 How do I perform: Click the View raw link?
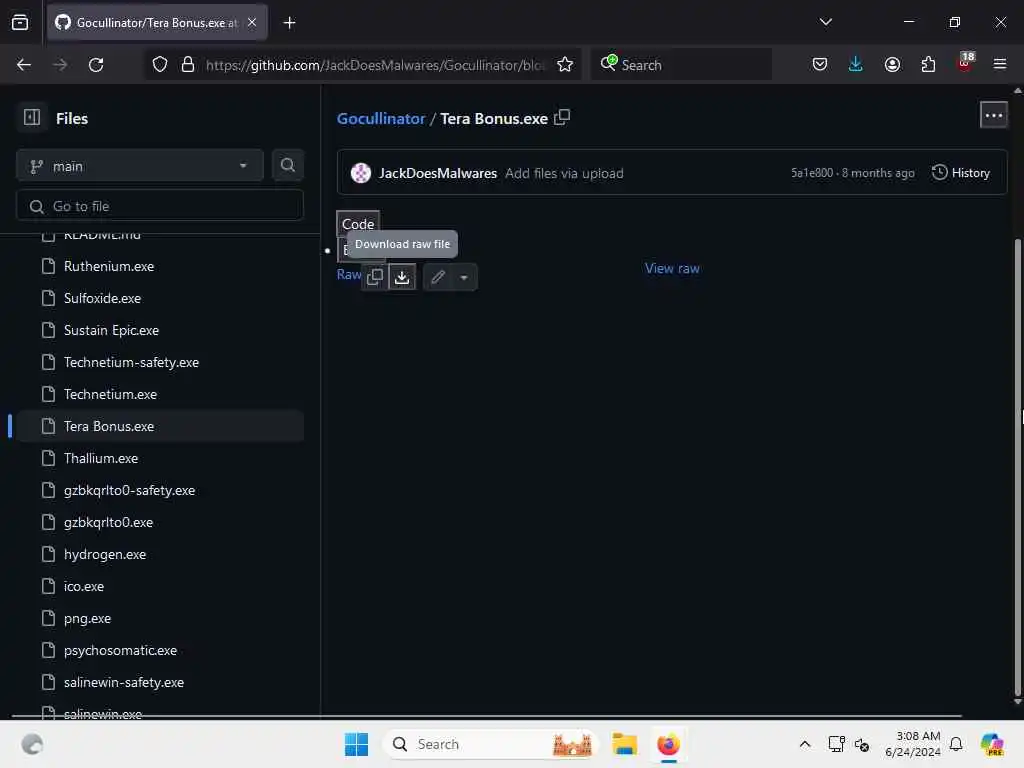(x=672, y=268)
